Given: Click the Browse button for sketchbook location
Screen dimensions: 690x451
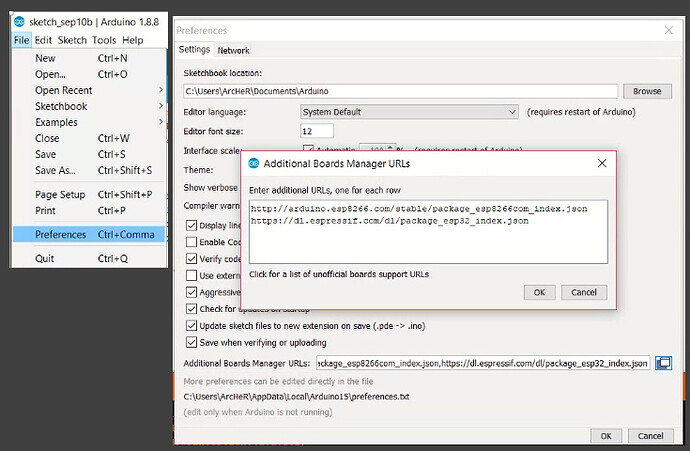Looking at the screenshot, I should click(x=647, y=91).
